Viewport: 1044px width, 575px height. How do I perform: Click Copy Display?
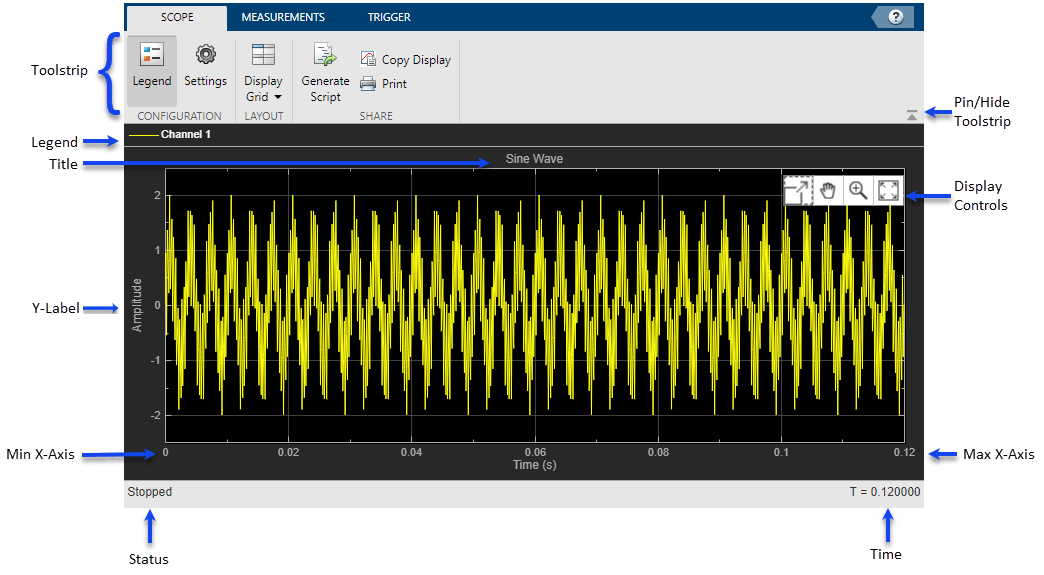tap(405, 60)
